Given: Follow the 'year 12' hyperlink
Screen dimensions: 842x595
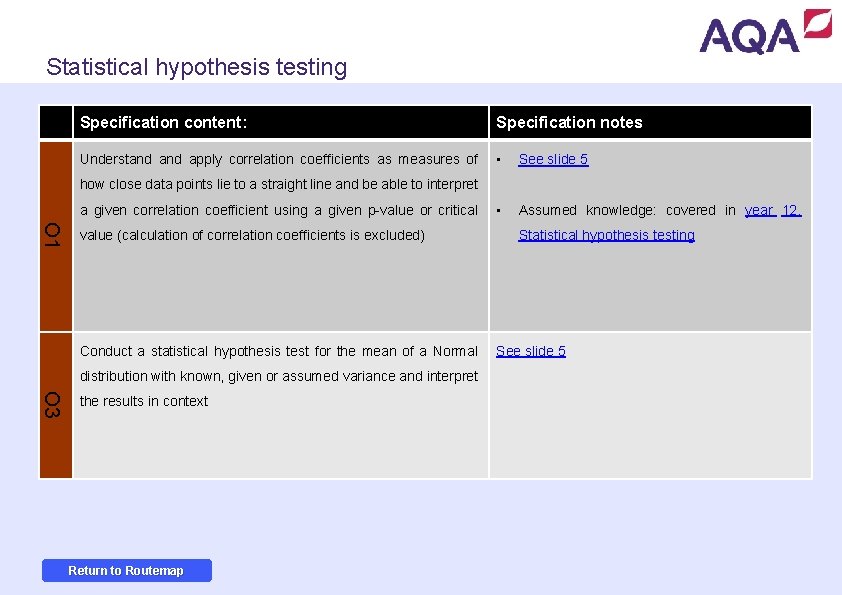Looking at the screenshot, I should (773, 210).
